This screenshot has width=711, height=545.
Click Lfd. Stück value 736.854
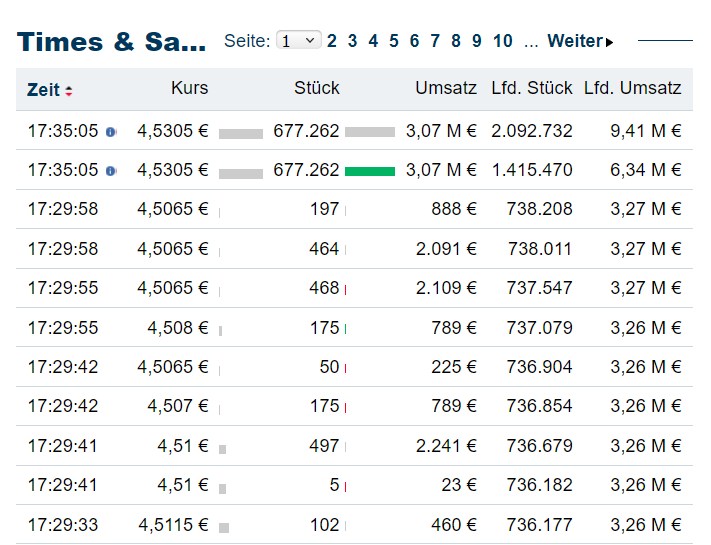coord(540,406)
